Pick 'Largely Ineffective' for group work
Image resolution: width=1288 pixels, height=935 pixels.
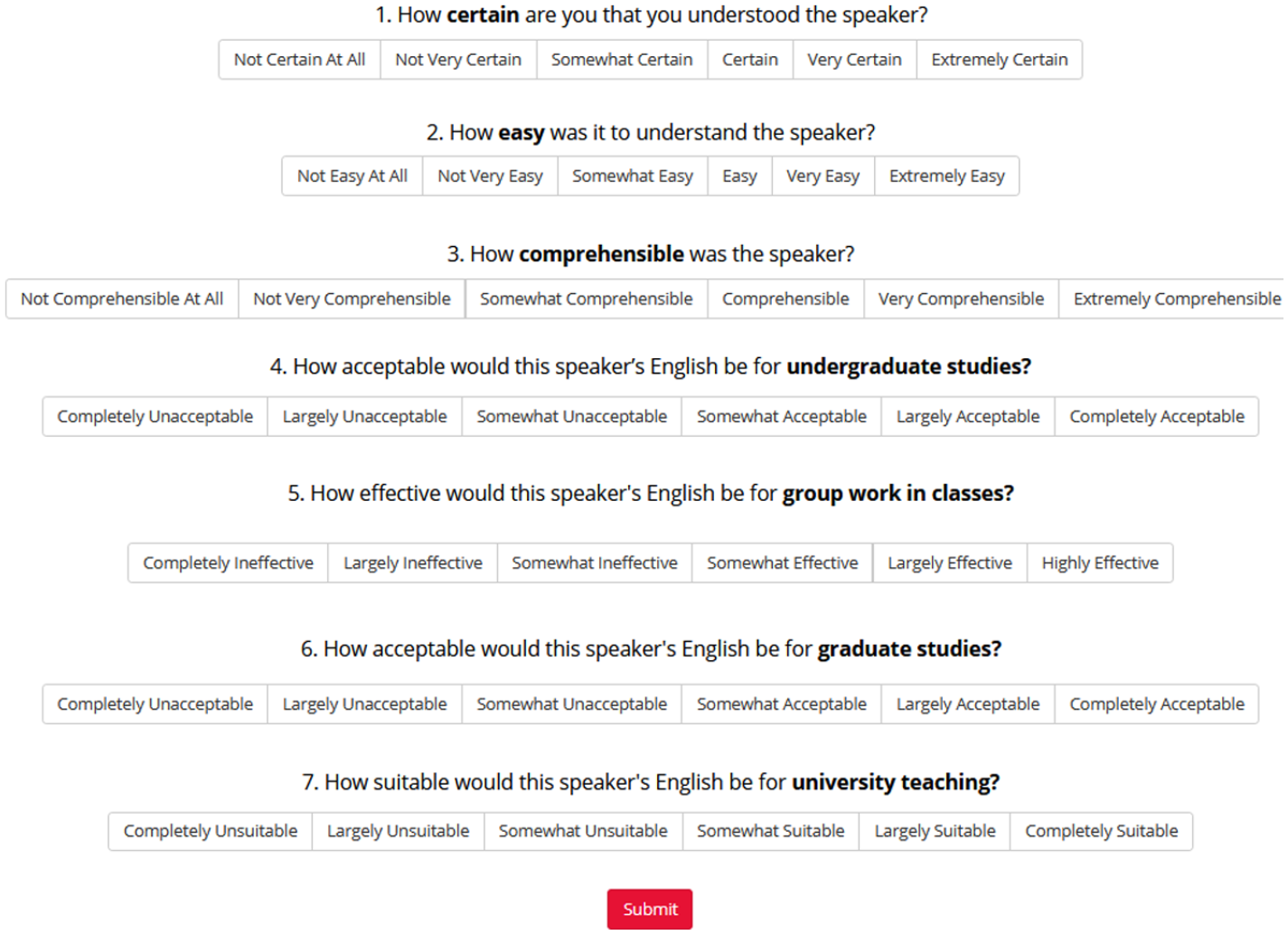pos(413,563)
